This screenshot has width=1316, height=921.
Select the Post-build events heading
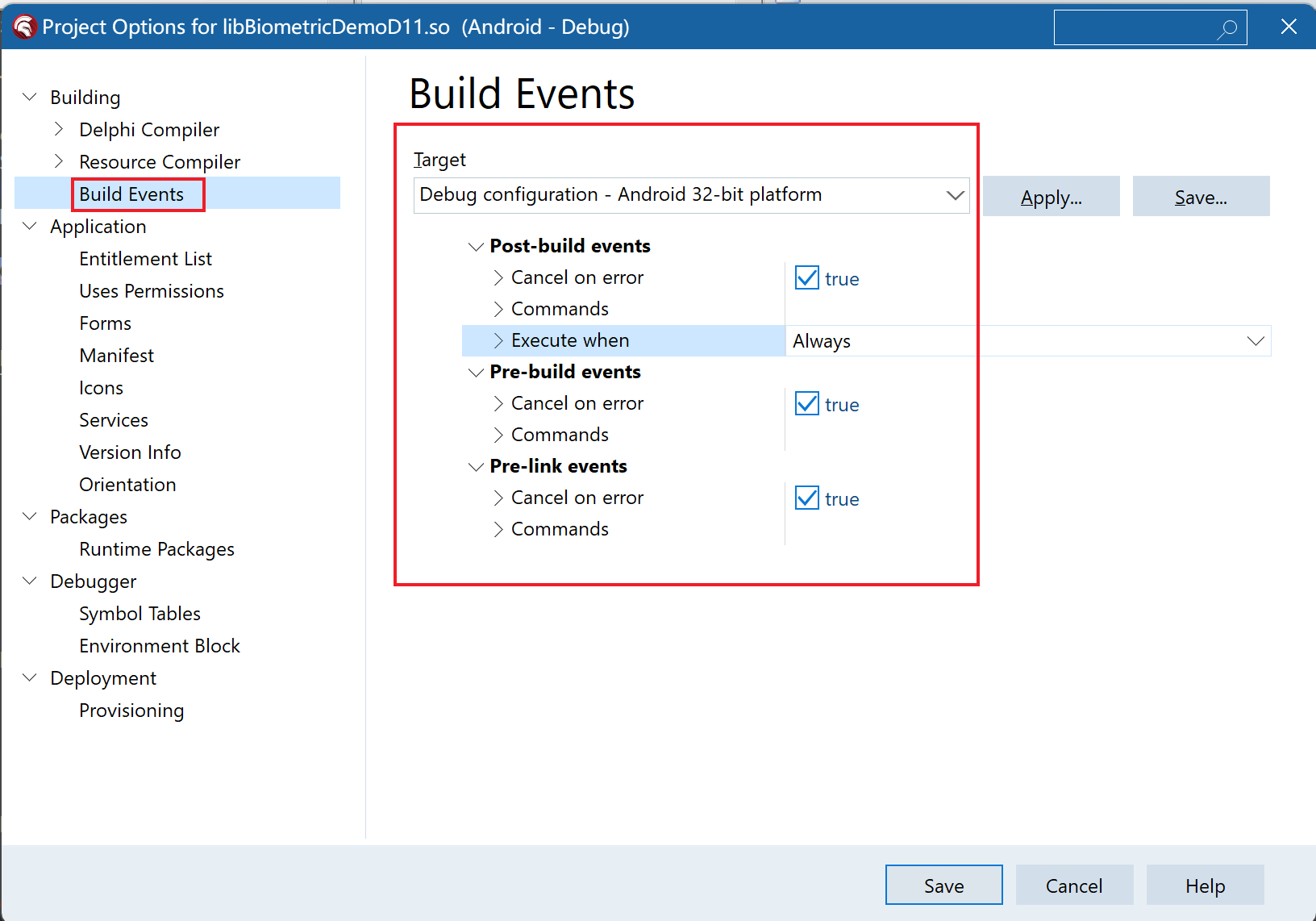click(570, 246)
